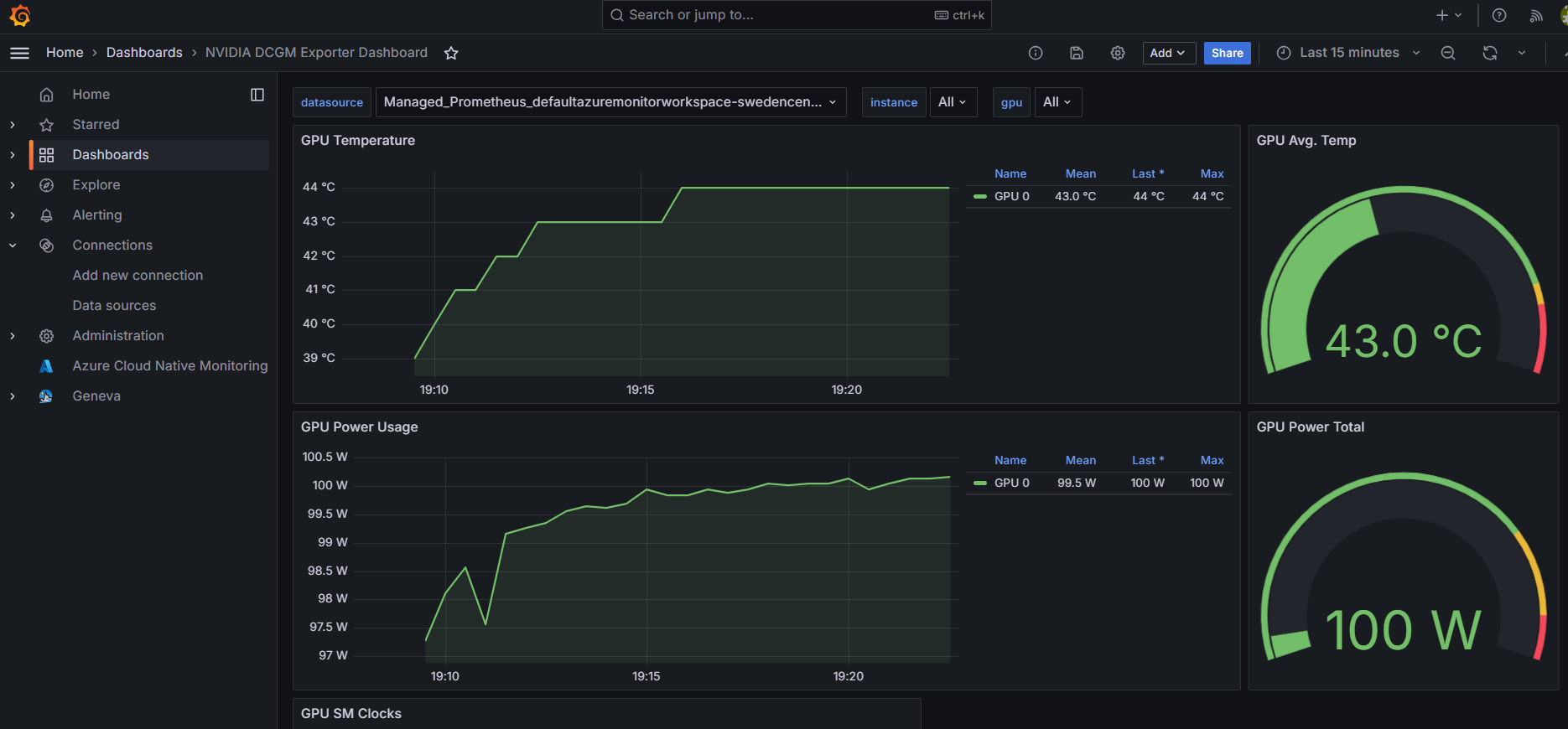Sort power legend by Name column

coord(1010,460)
